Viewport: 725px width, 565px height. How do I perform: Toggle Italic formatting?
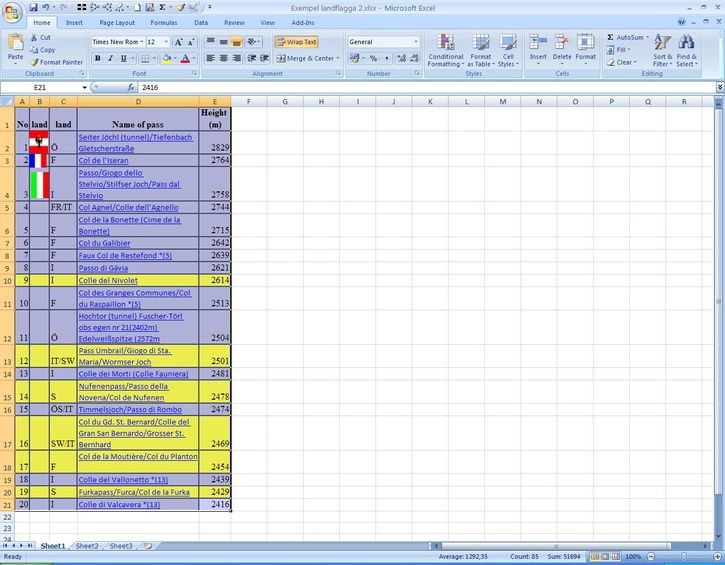click(x=110, y=59)
